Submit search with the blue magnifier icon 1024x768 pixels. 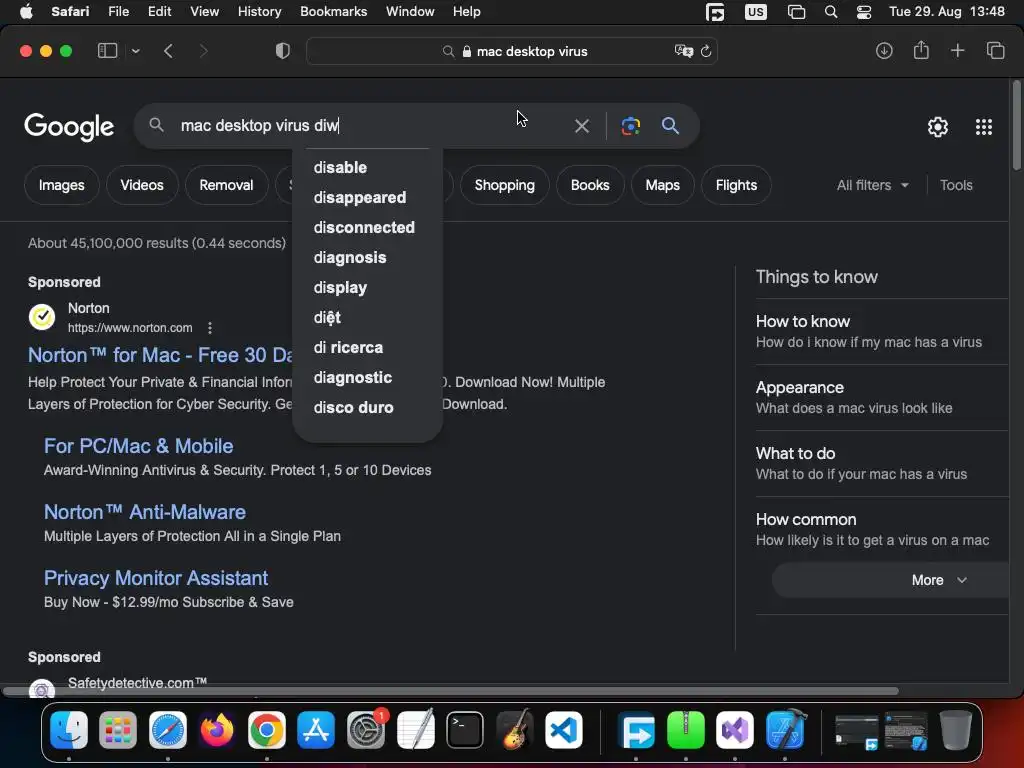coord(670,125)
